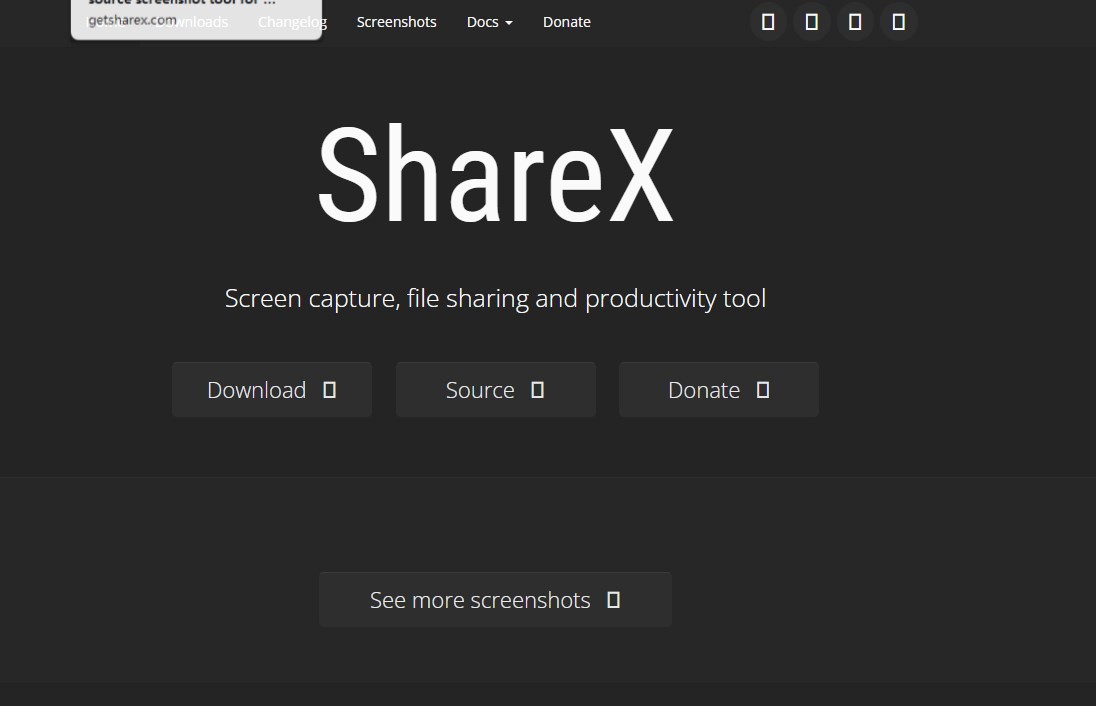Click the icon glyph beside the Download label

[x=329, y=390]
